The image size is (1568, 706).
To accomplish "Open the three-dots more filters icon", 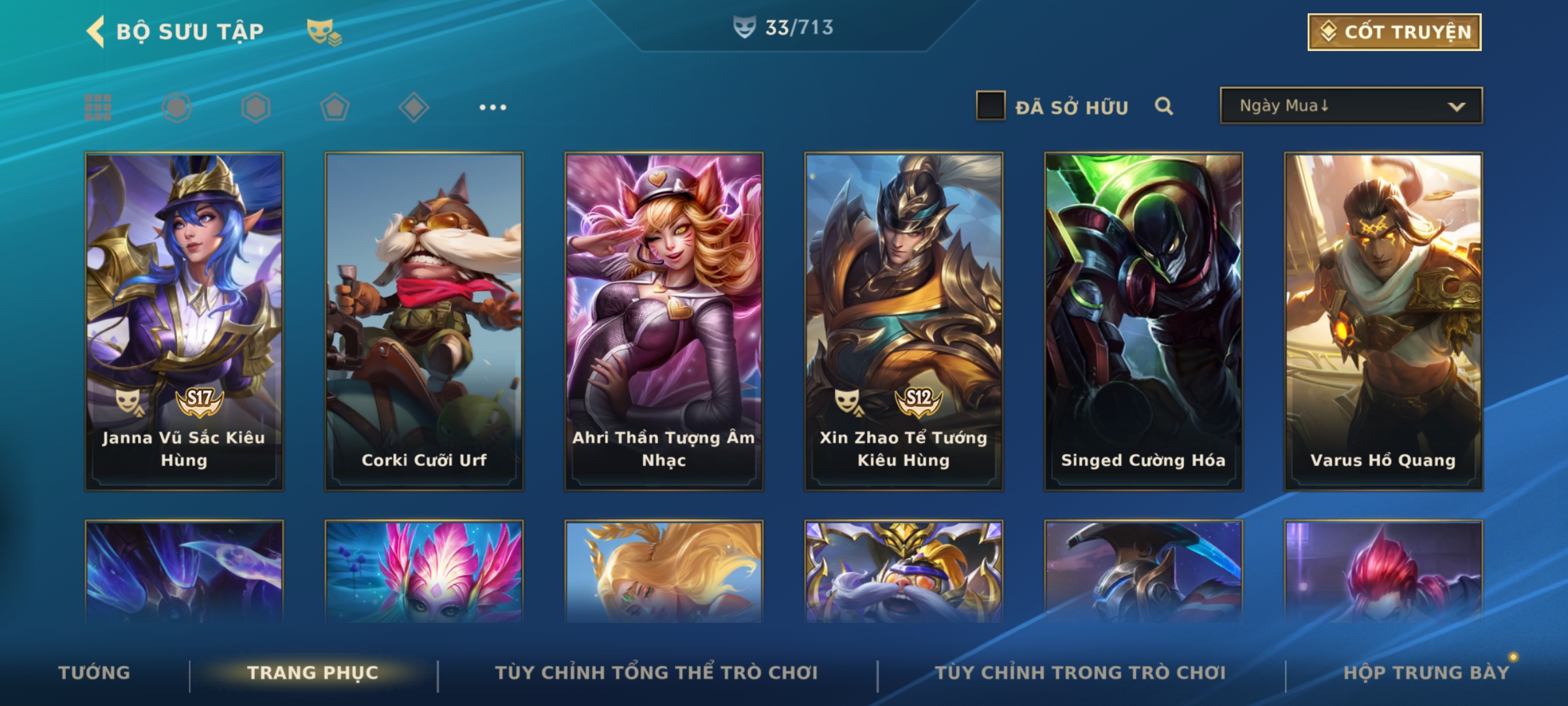I will click(x=493, y=107).
